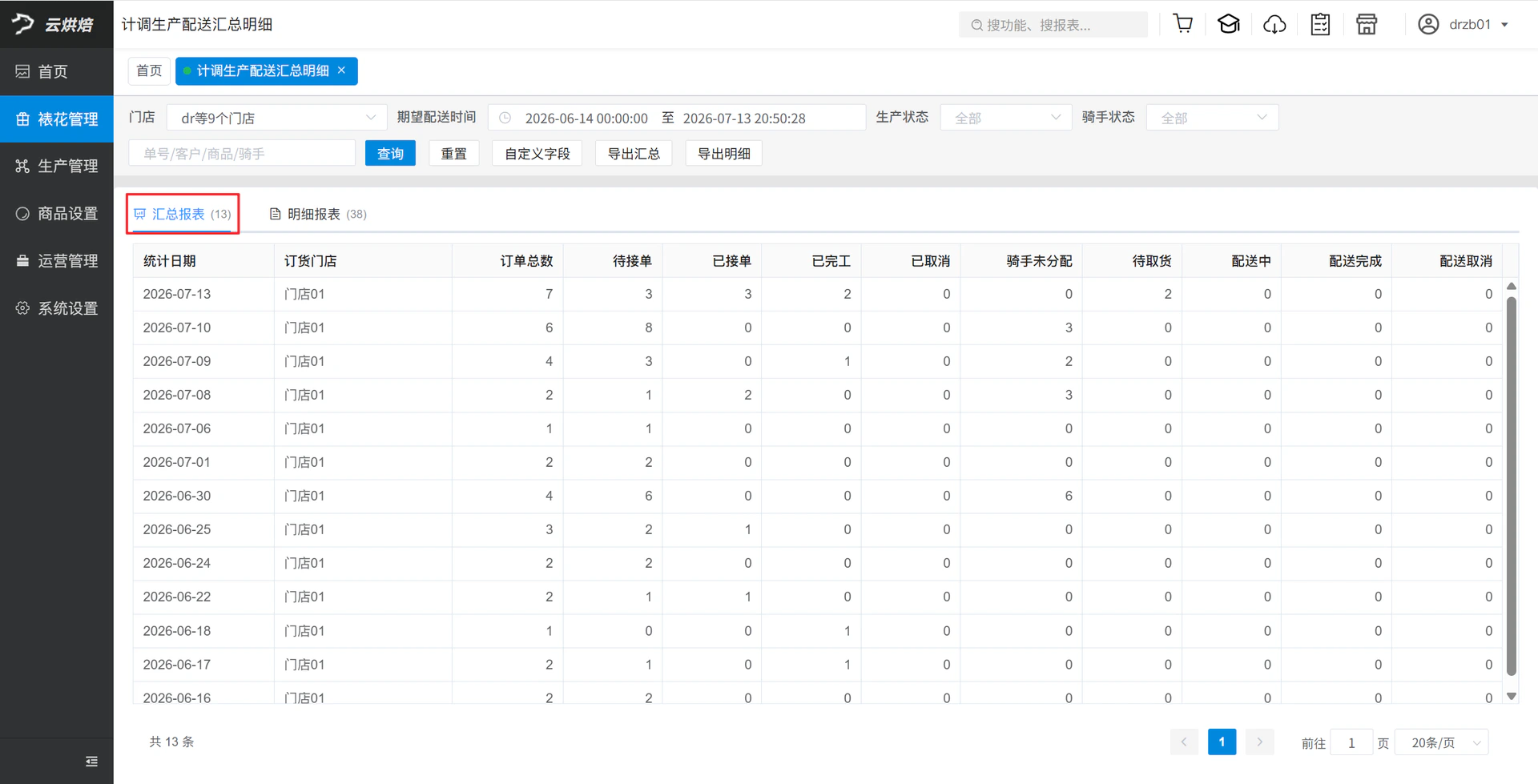Open the store shop icon
The image size is (1538, 784).
[x=1367, y=25]
